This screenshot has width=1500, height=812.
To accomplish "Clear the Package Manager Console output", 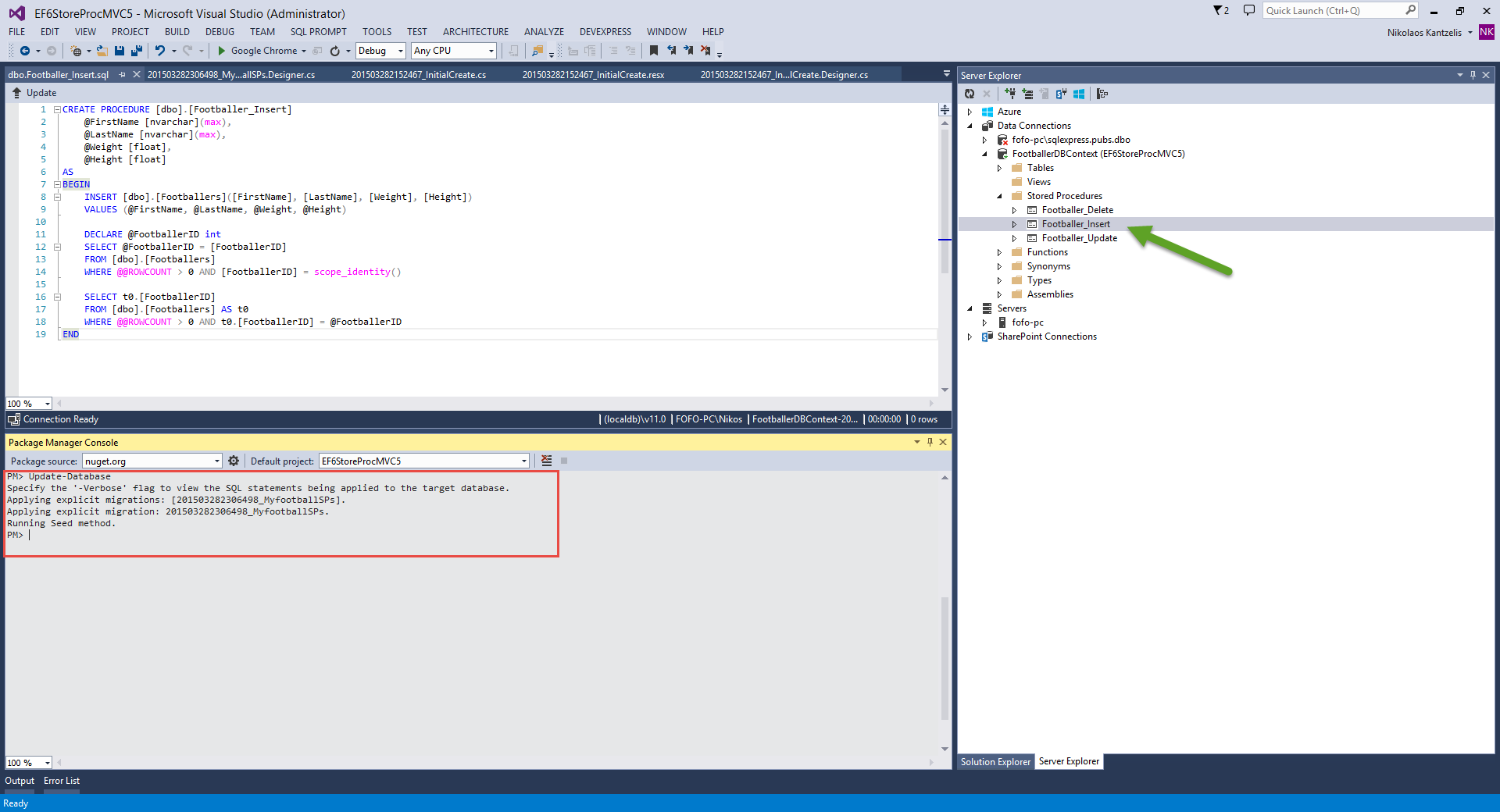I will (547, 461).
